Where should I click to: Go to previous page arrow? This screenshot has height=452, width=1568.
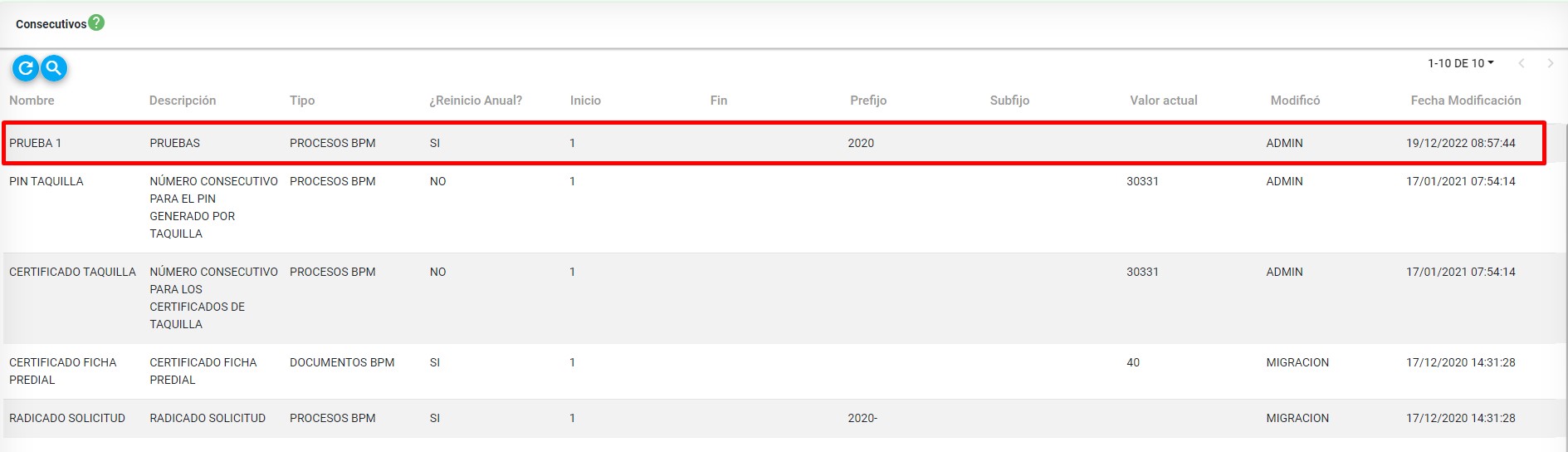1522,63
